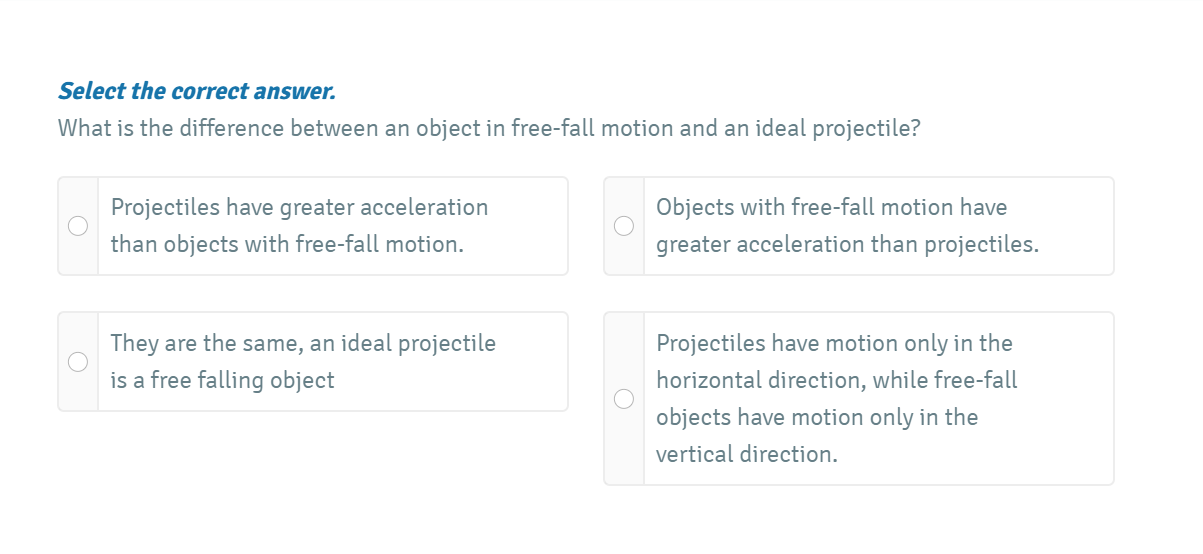Click answer text 'Projectiles have greater acceleration'
1203x554 pixels.
click(x=299, y=208)
